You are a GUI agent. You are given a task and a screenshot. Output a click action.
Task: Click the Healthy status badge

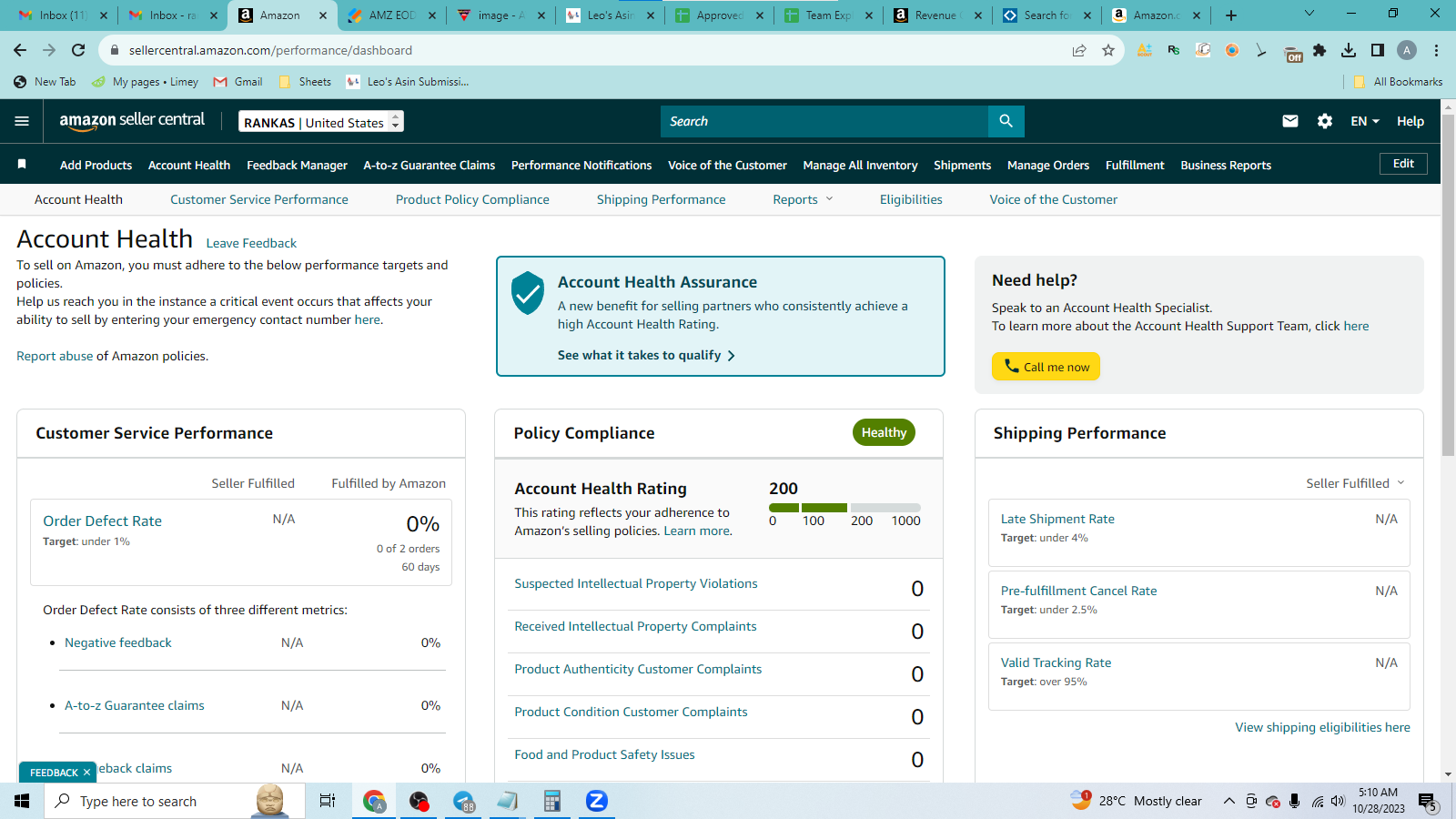pyautogui.click(x=884, y=432)
